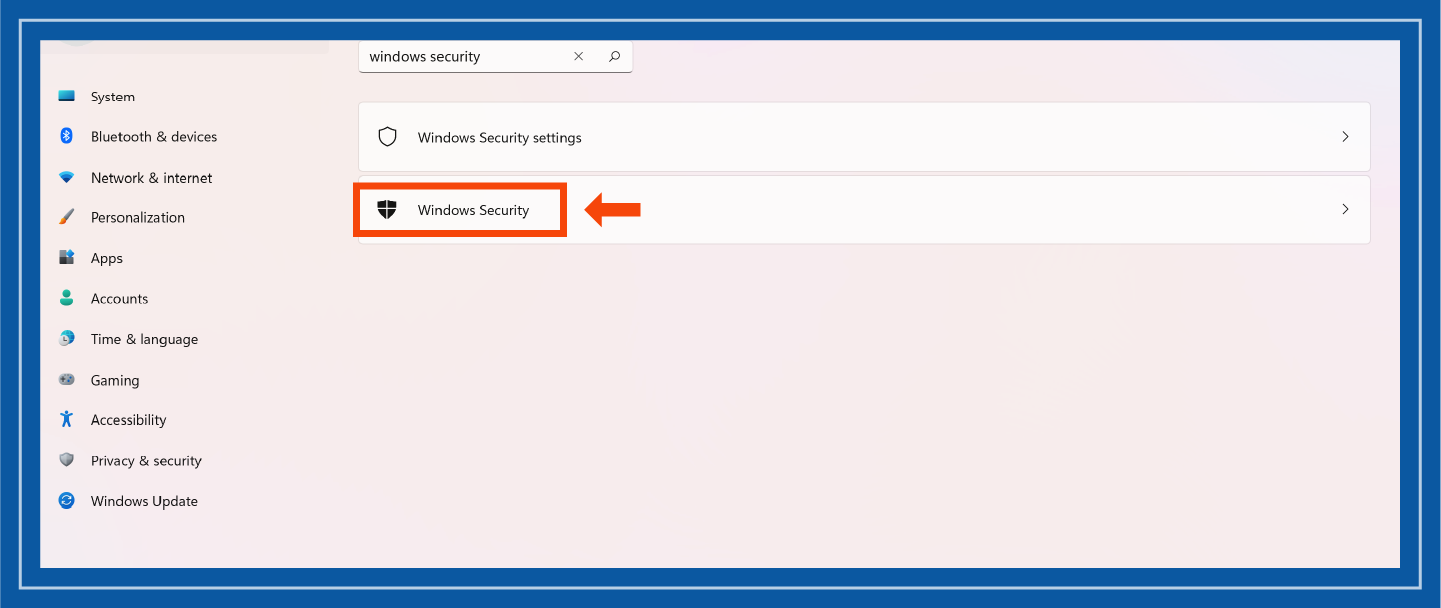Click the System monitor icon
The image size is (1441, 608).
(x=67, y=96)
